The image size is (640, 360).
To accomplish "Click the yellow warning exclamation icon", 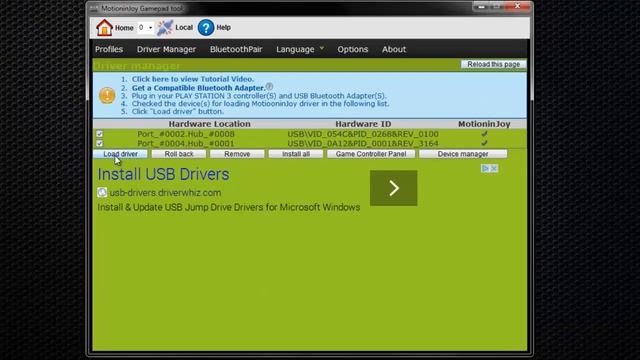I will coord(107,96).
